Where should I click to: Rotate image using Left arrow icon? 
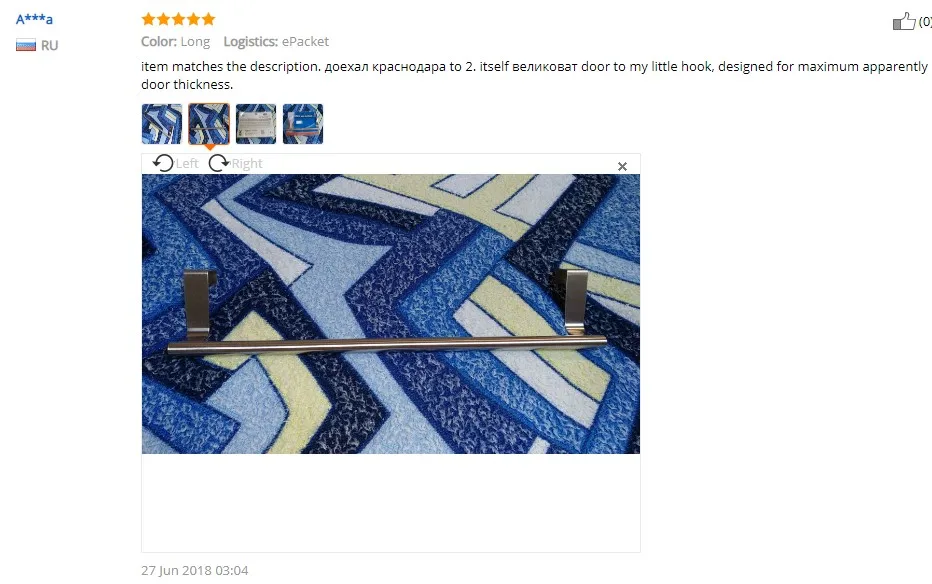[163, 163]
